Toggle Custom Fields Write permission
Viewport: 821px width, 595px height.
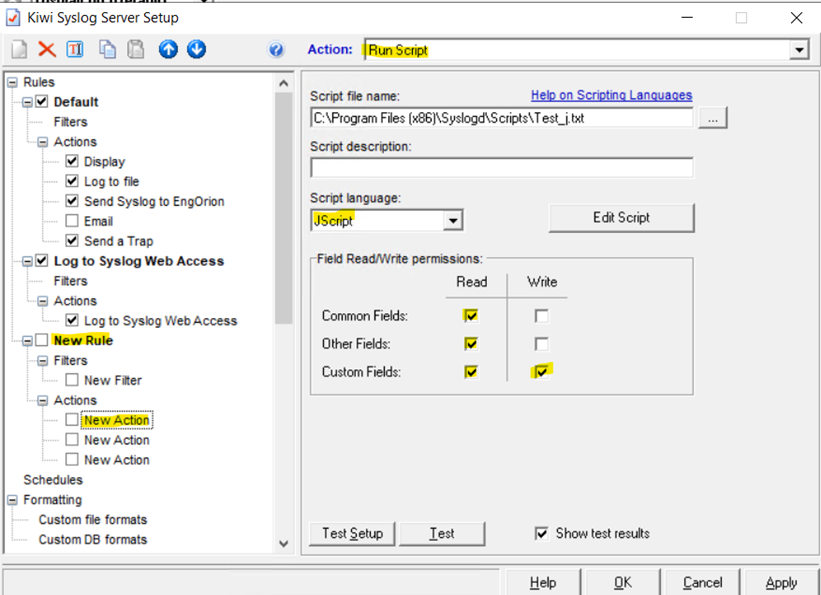coord(541,372)
